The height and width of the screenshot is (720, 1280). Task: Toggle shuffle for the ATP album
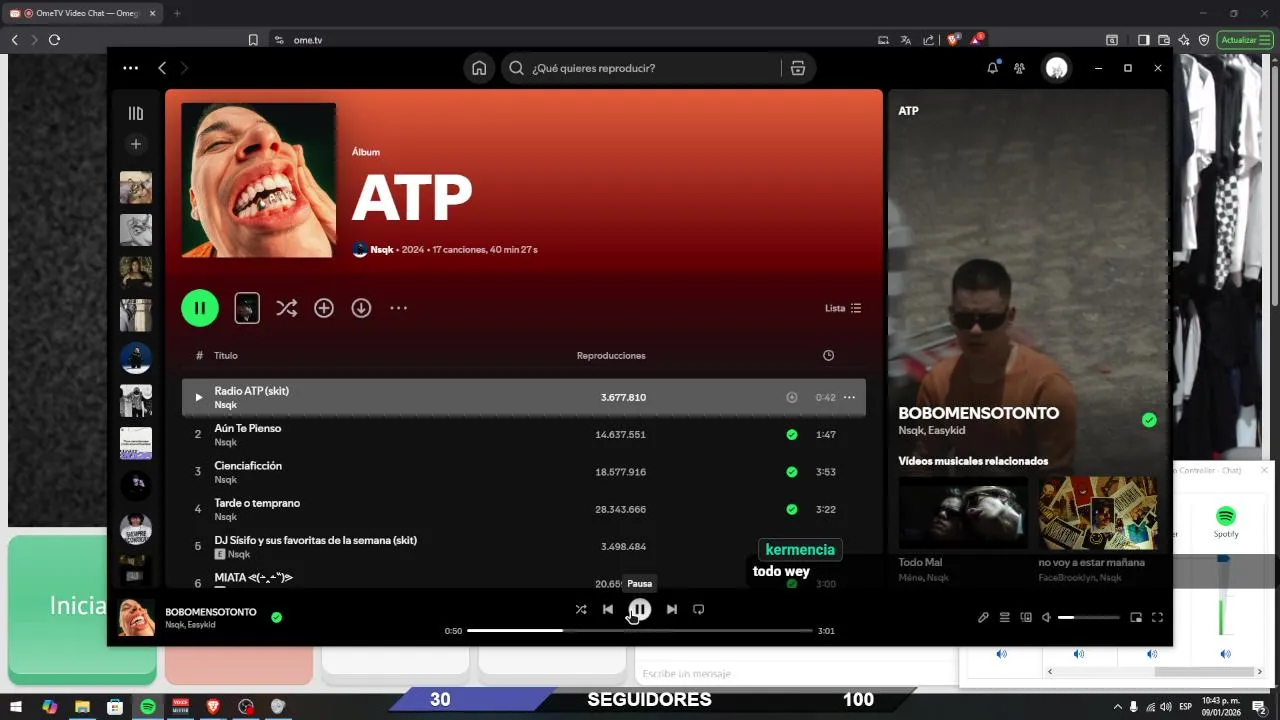pyautogui.click(x=286, y=308)
